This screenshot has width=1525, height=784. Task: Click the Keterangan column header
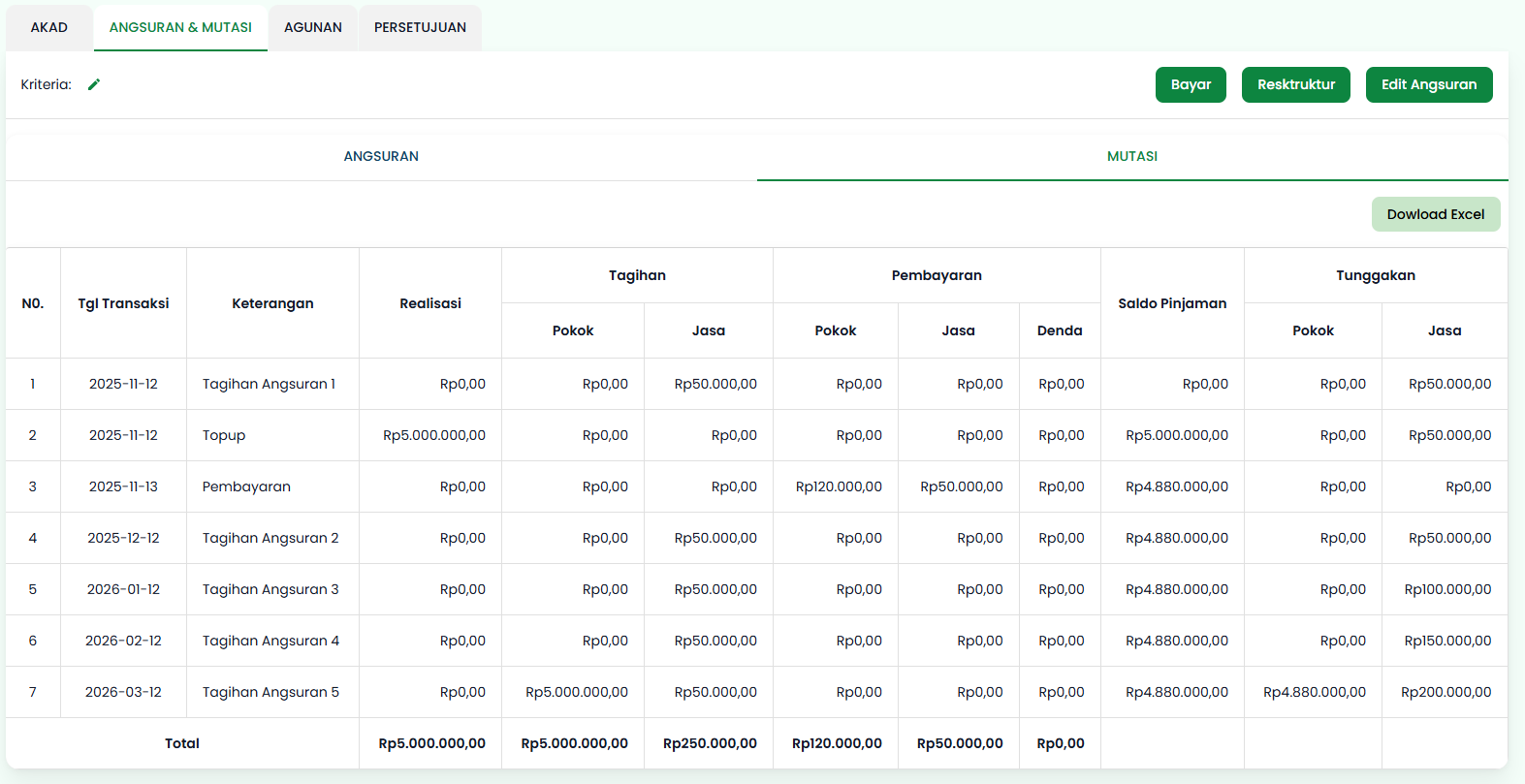pyautogui.click(x=272, y=303)
